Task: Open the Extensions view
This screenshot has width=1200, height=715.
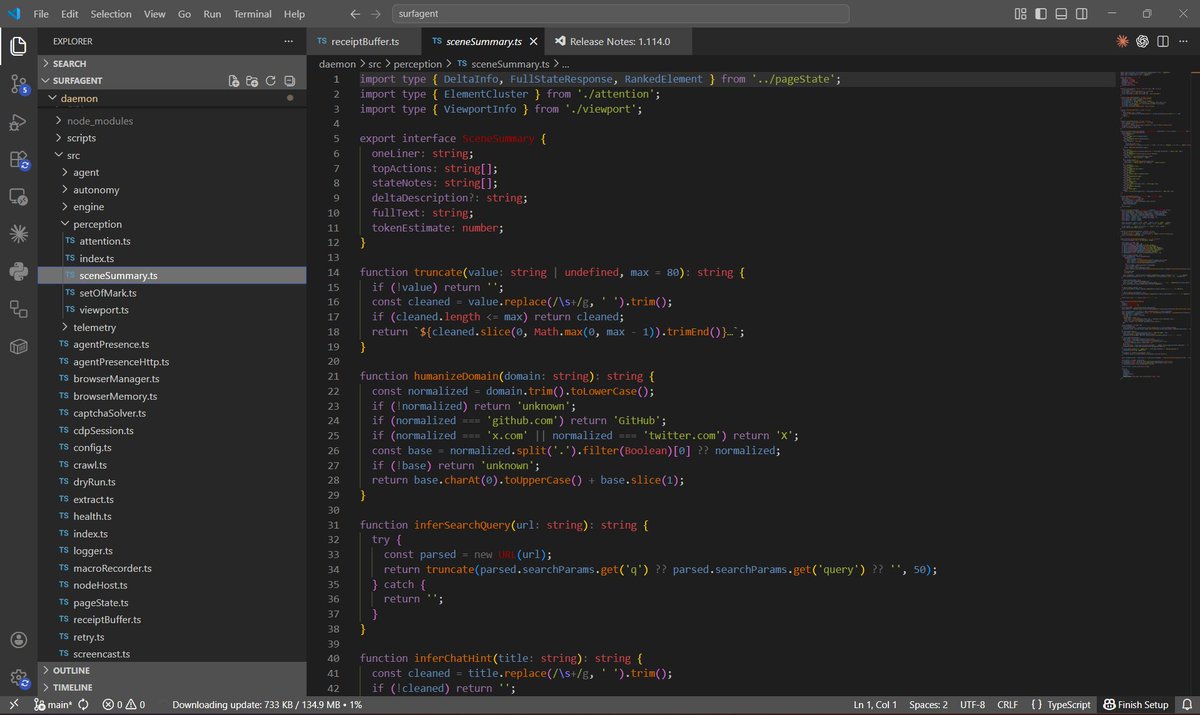Action: (18, 159)
